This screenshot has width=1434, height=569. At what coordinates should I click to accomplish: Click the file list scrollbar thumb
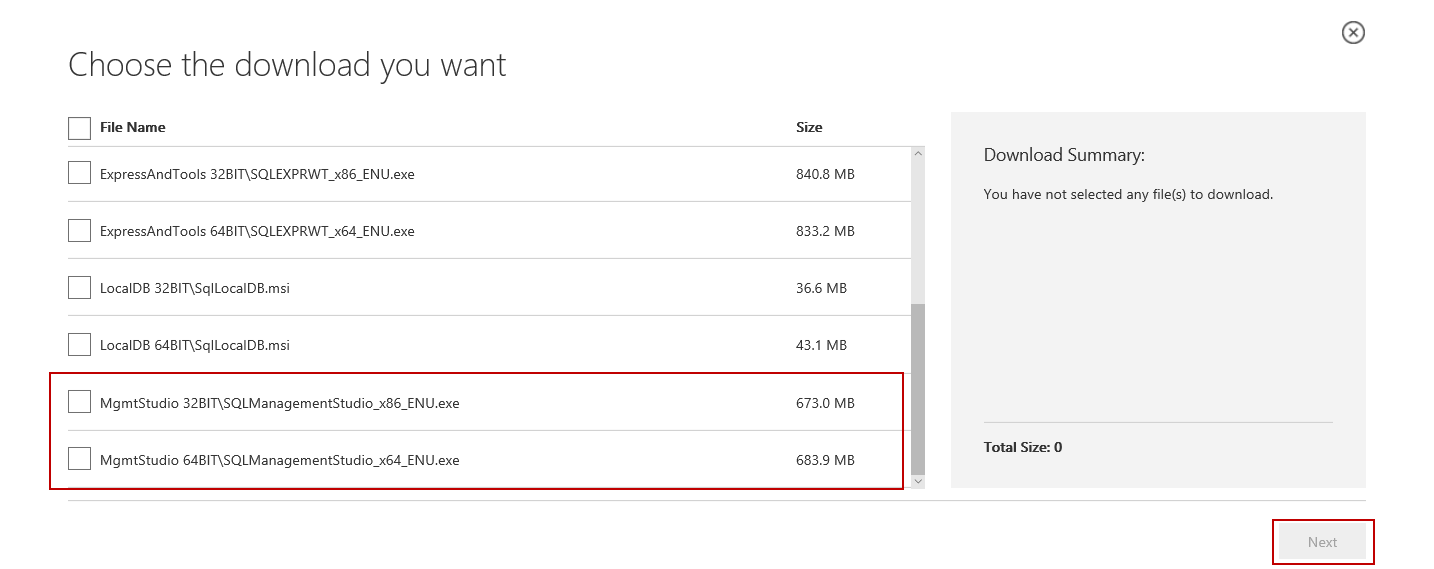coord(918,390)
